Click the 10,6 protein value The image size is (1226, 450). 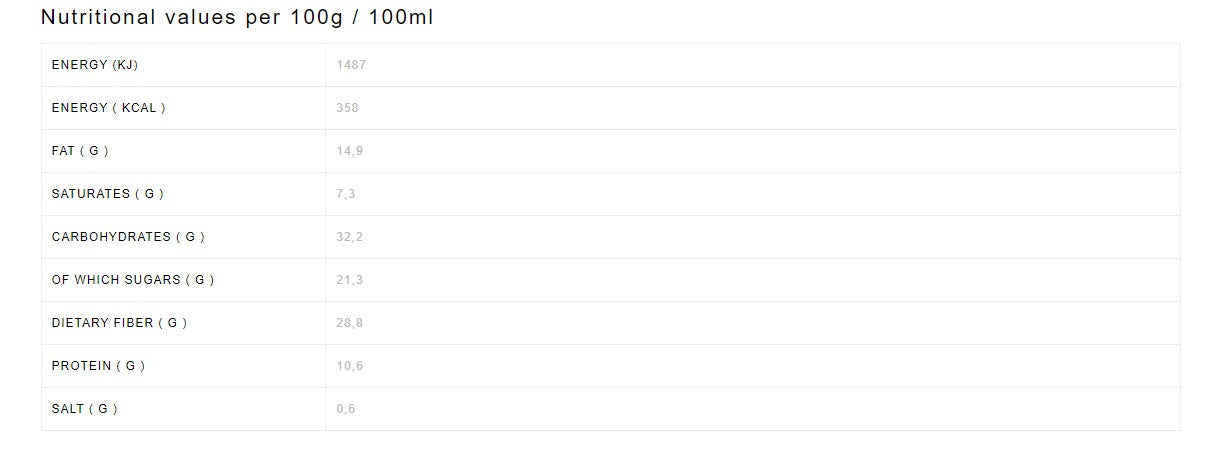(x=349, y=366)
